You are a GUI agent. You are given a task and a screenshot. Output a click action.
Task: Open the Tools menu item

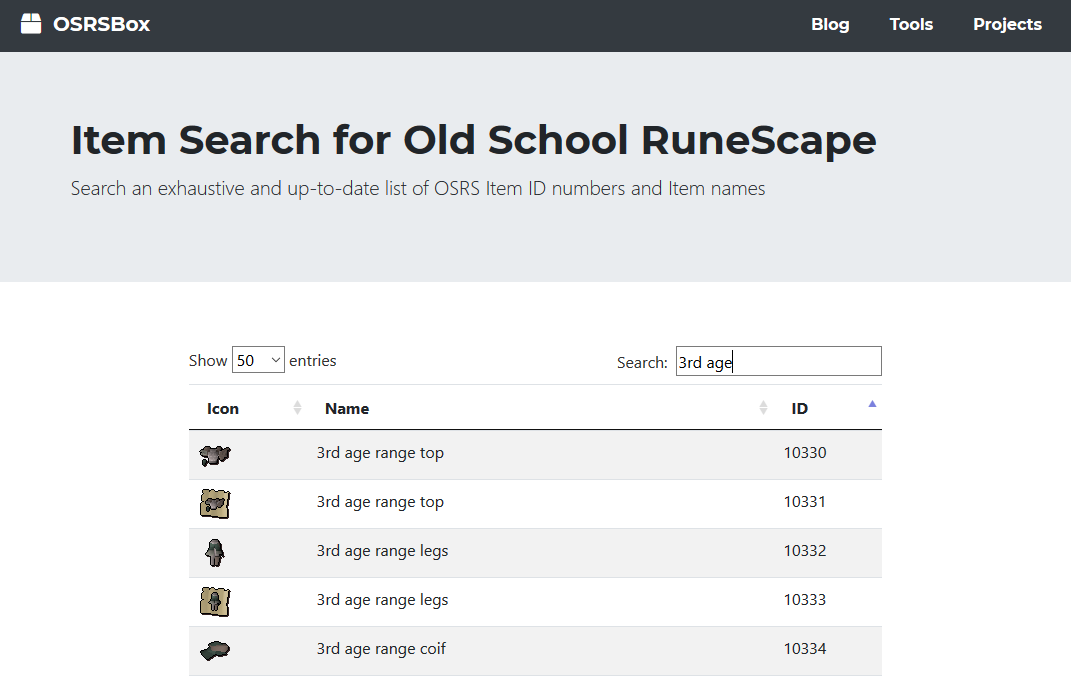click(911, 25)
